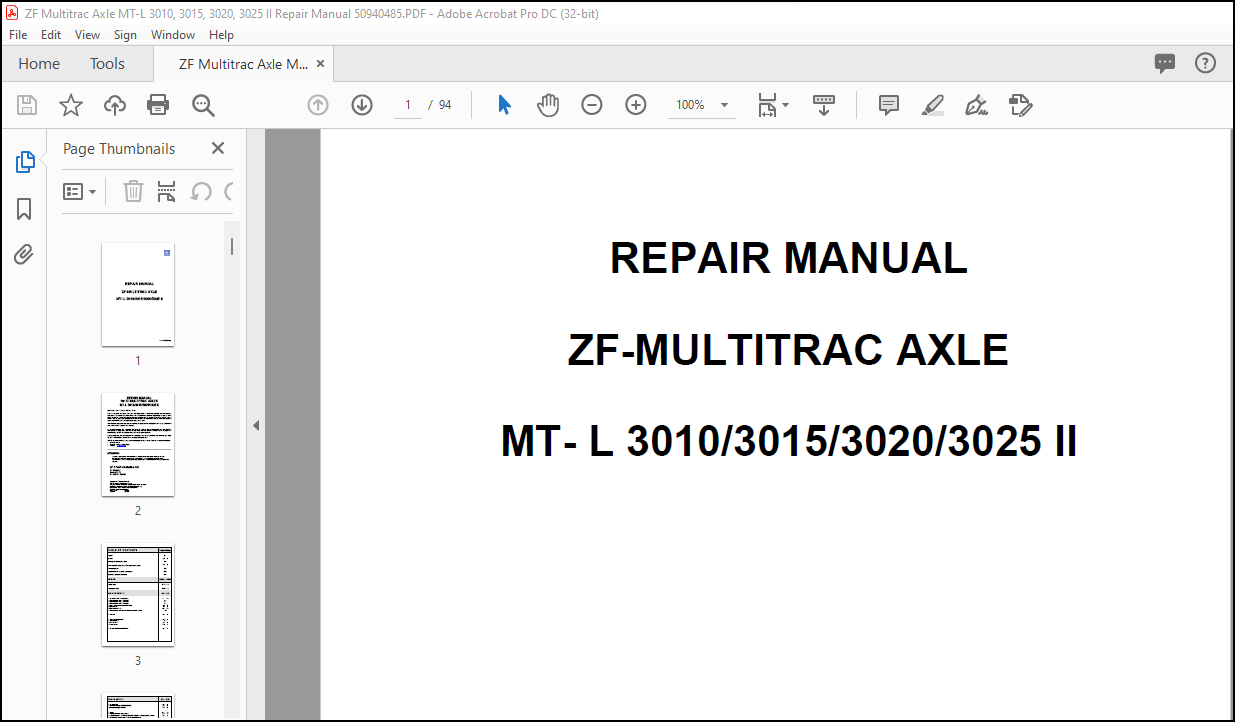
Task: Open the Bookmarks sidebar panel
Action: coord(24,208)
